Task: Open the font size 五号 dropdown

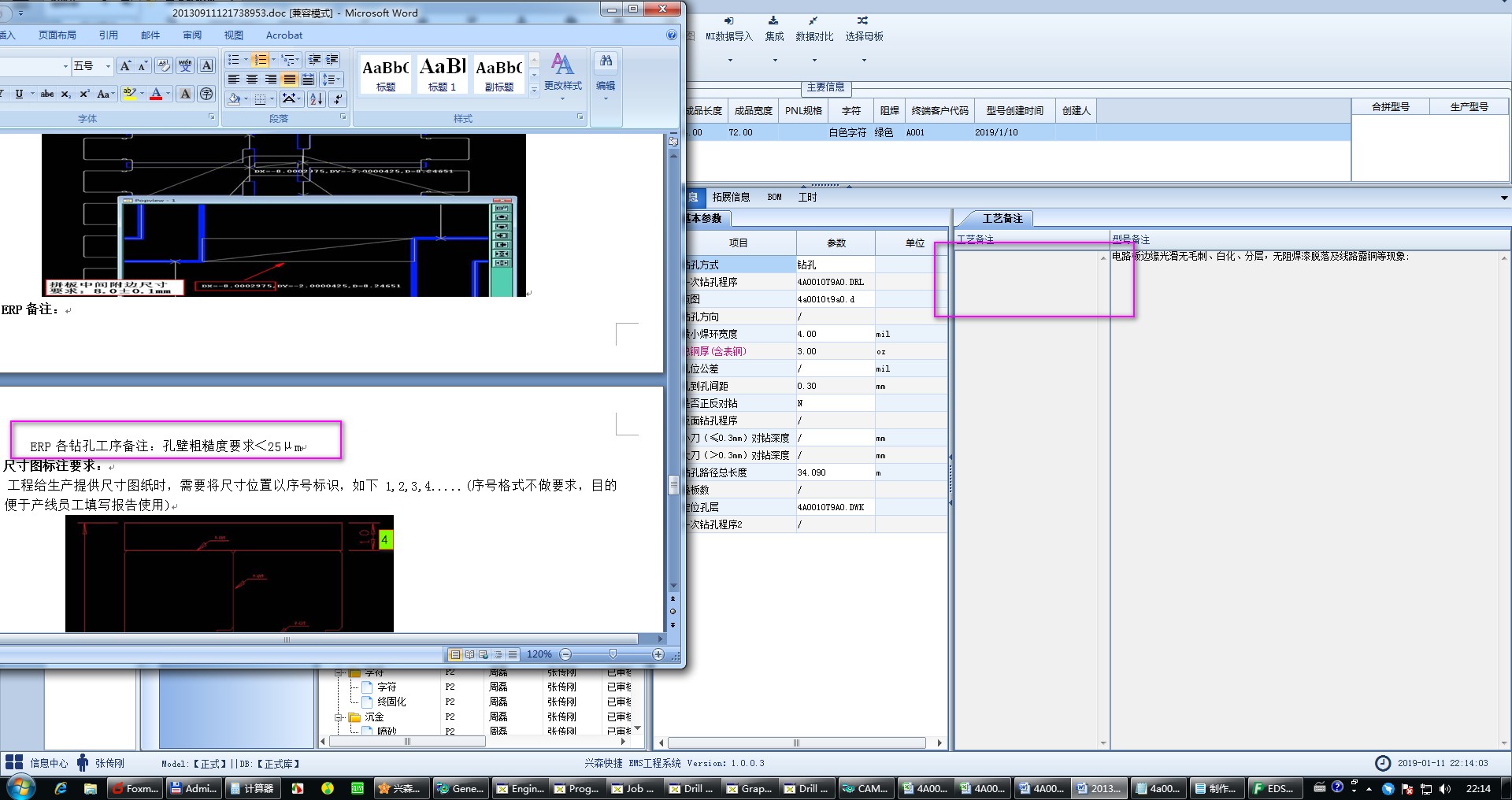Action: tap(109, 66)
